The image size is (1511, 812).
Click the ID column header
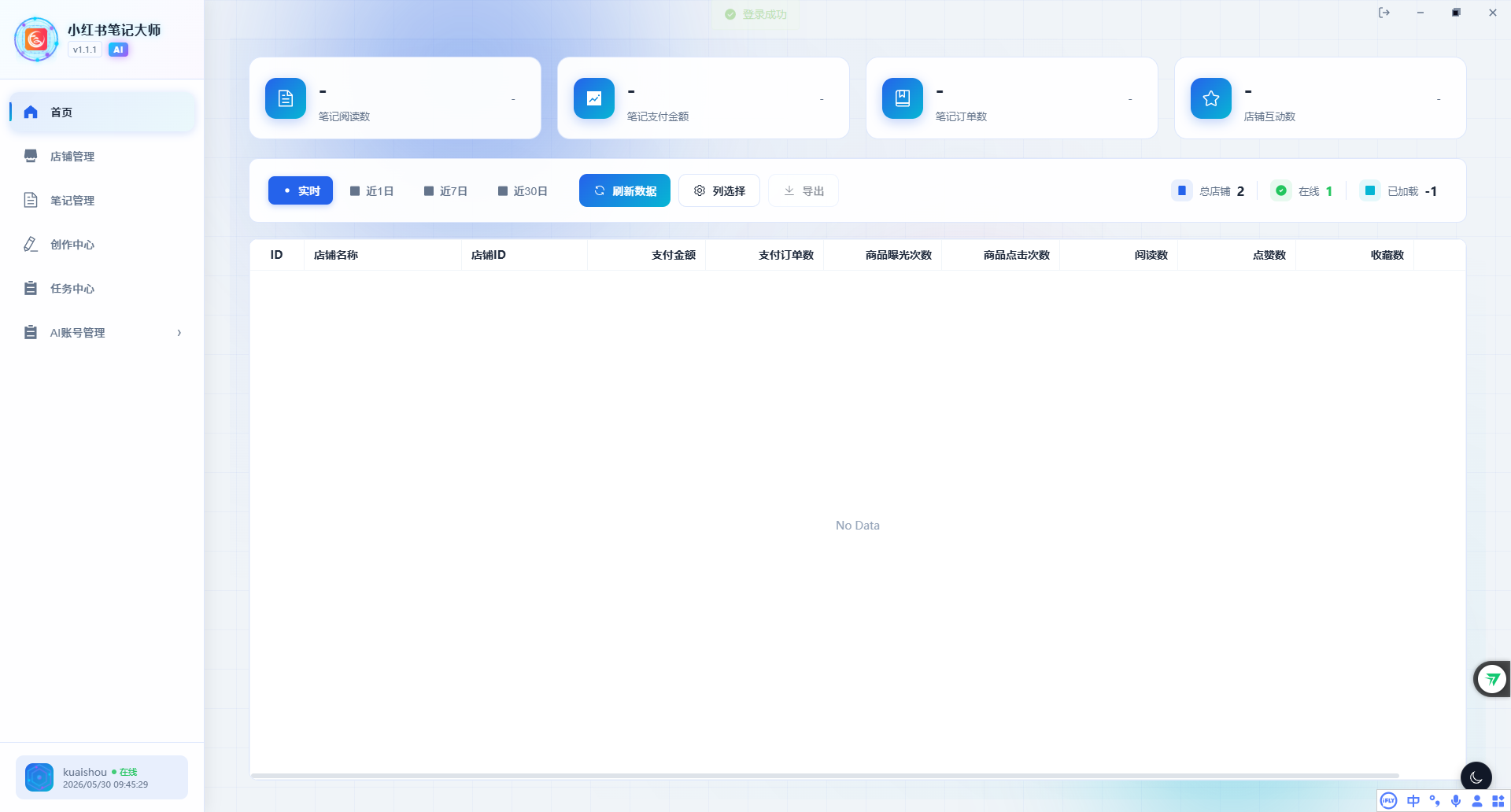(276, 255)
